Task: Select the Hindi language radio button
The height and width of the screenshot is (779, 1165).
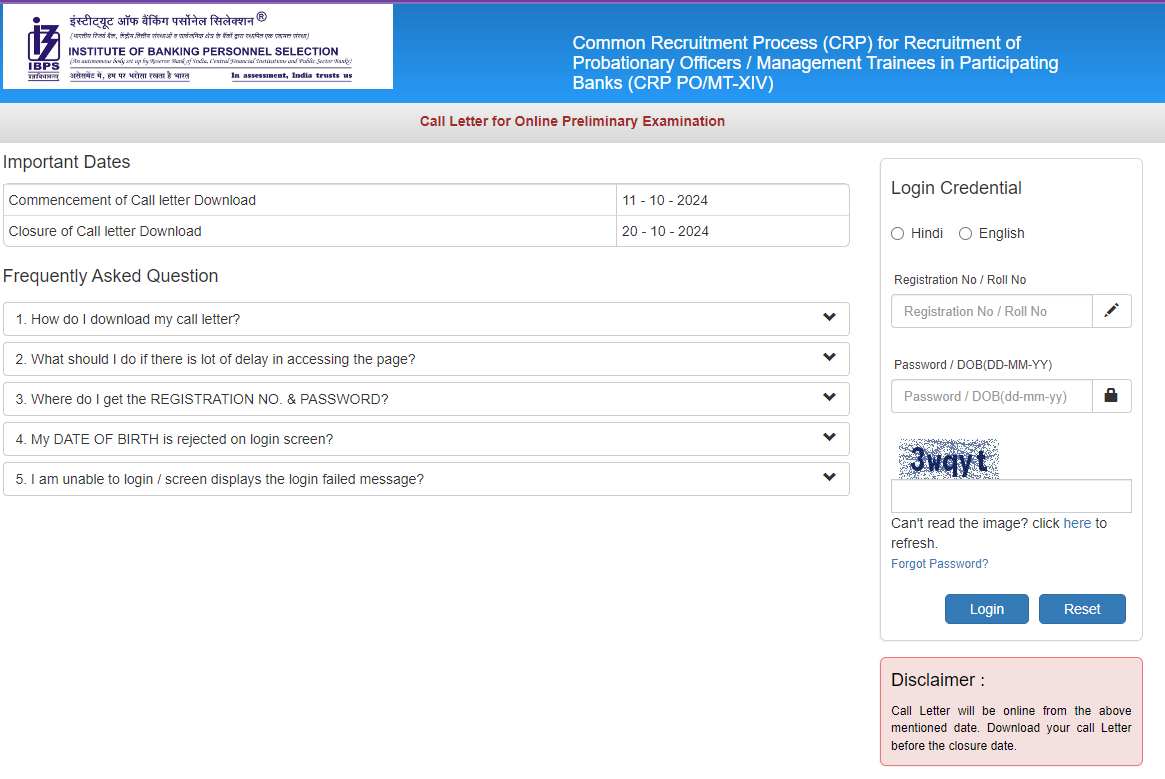Action: (x=898, y=233)
